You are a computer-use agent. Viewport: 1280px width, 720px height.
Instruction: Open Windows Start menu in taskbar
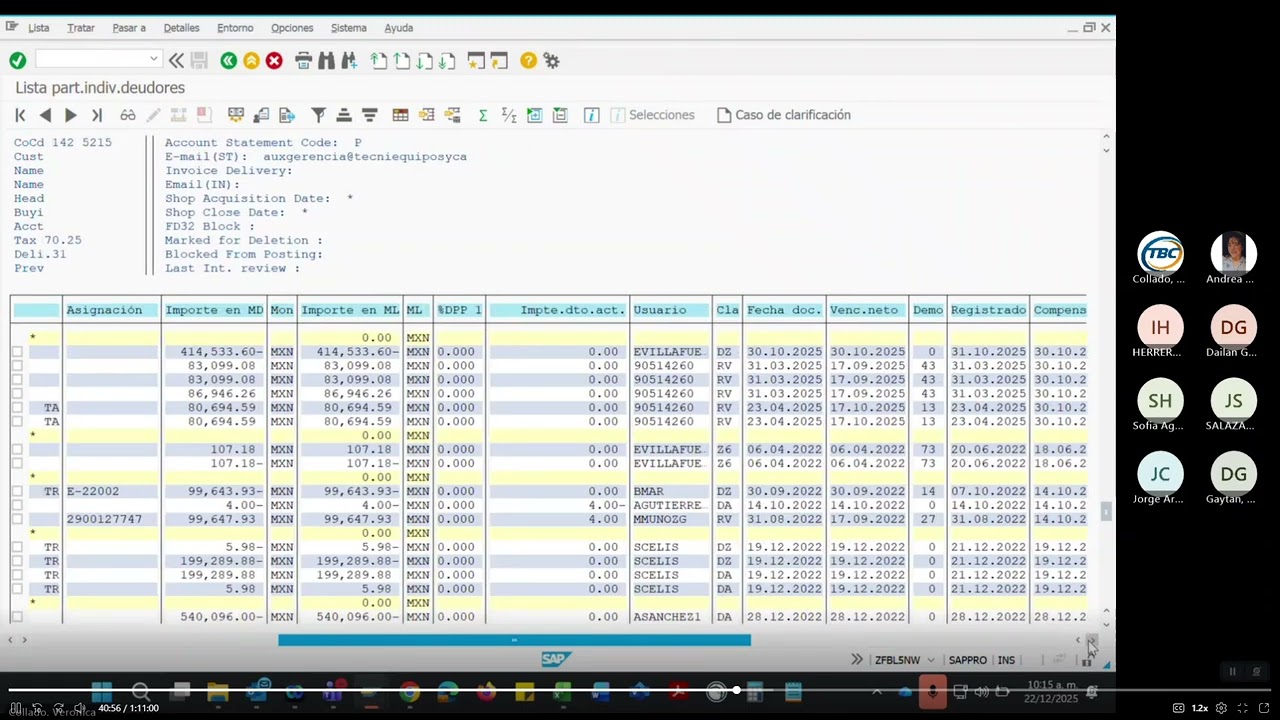[101, 691]
